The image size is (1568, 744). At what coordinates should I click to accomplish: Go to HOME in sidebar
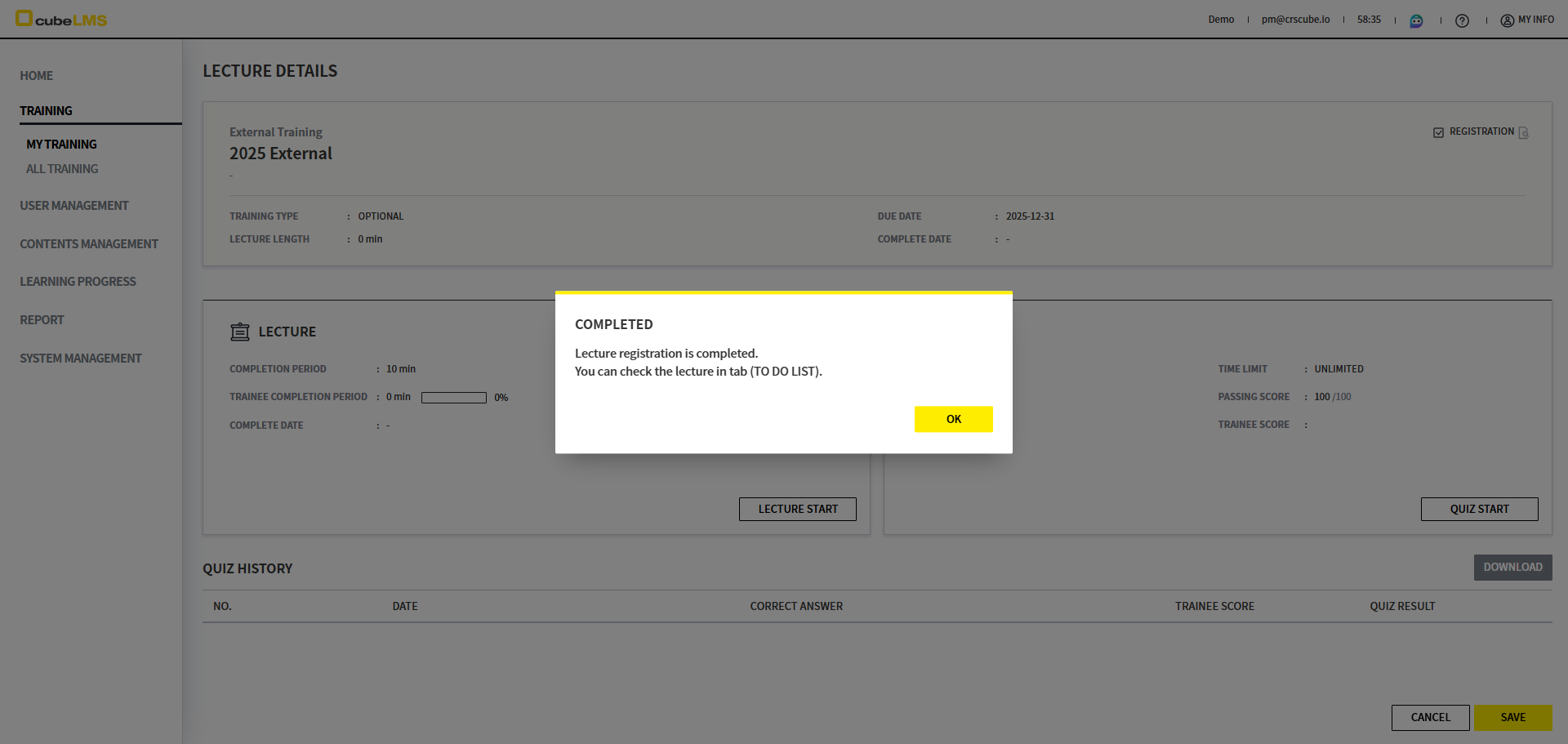point(37,76)
